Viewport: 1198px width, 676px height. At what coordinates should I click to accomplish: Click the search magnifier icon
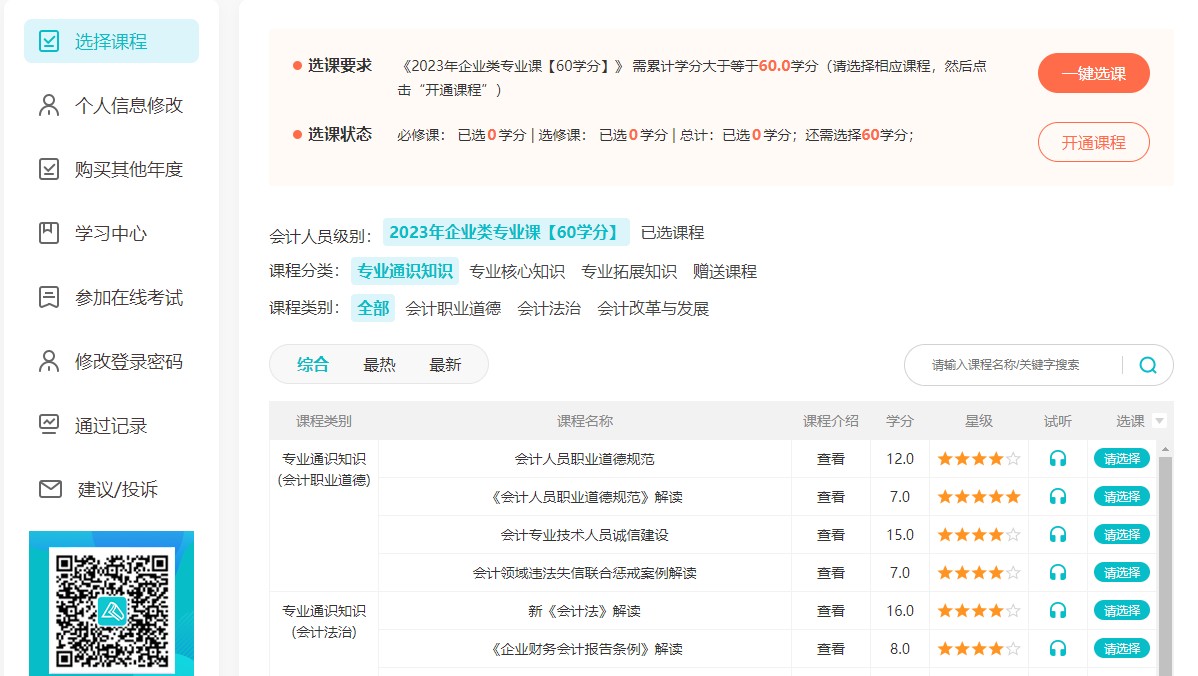pyautogui.click(x=1147, y=365)
